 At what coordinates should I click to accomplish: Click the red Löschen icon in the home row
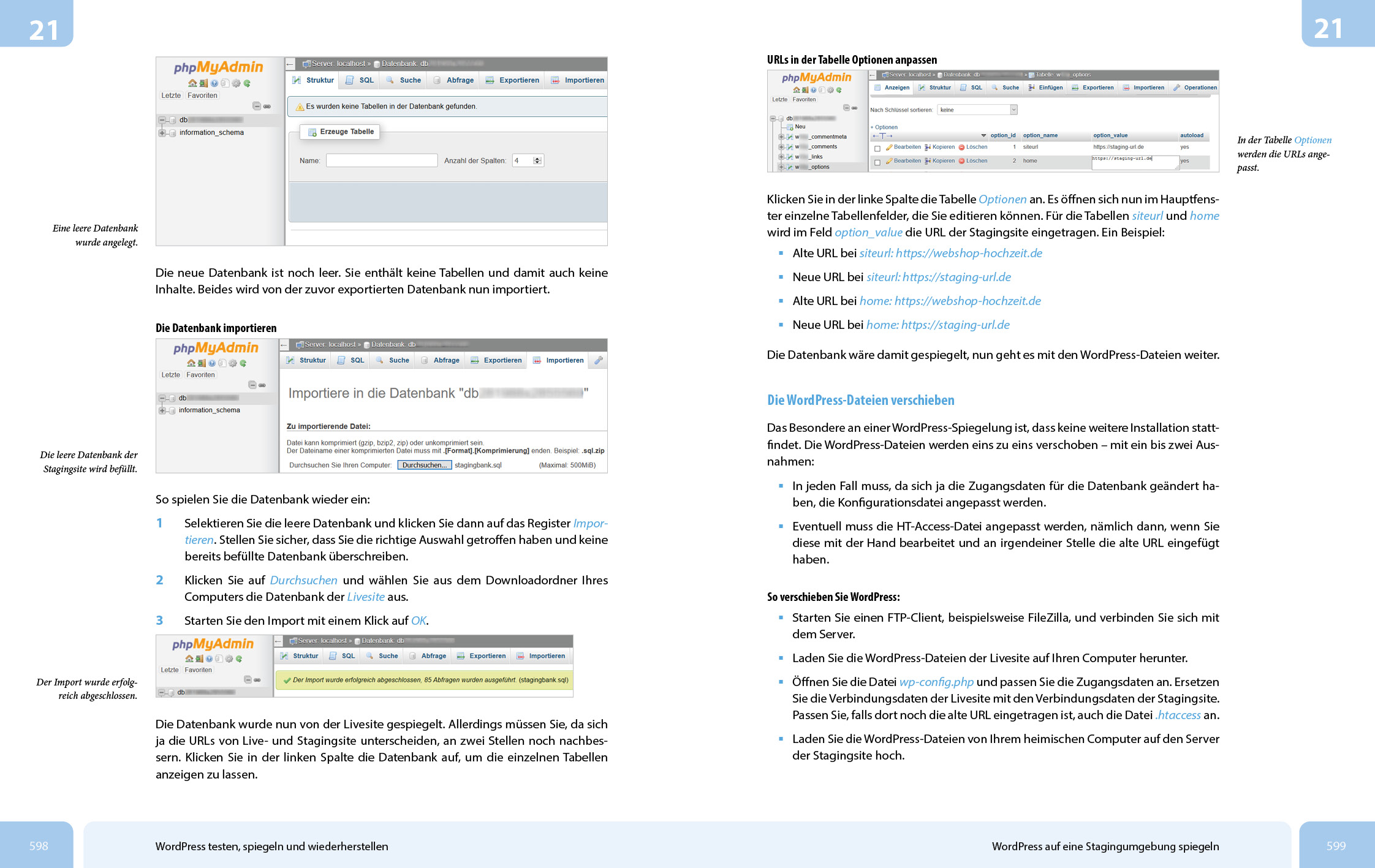tap(961, 160)
